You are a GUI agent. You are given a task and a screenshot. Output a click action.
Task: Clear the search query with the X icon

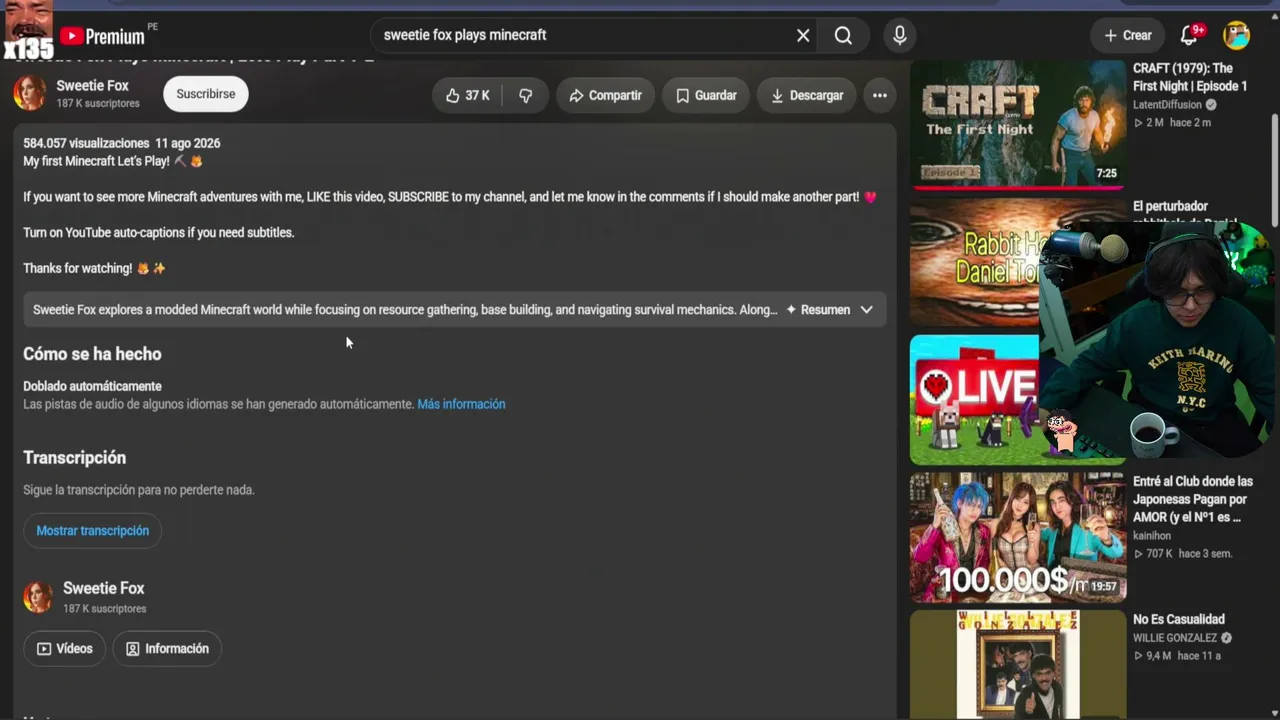point(803,35)
